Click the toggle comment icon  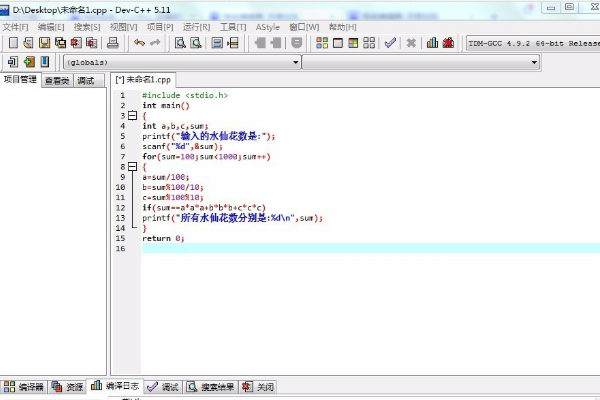coord(297,42)
